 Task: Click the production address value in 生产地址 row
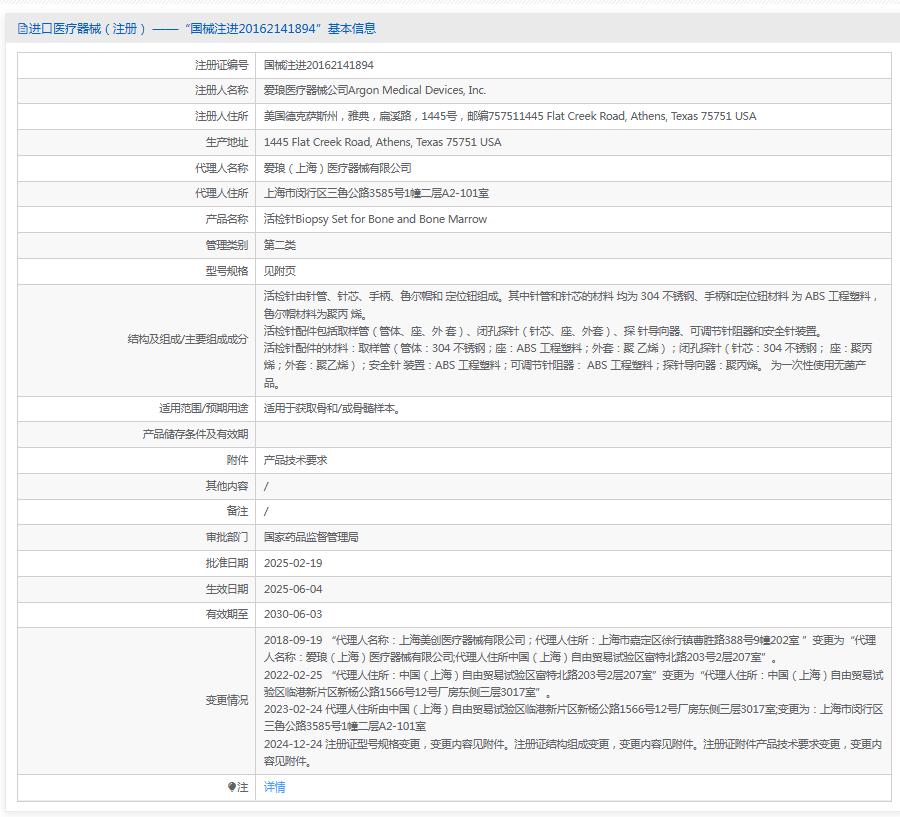(382, 142)
